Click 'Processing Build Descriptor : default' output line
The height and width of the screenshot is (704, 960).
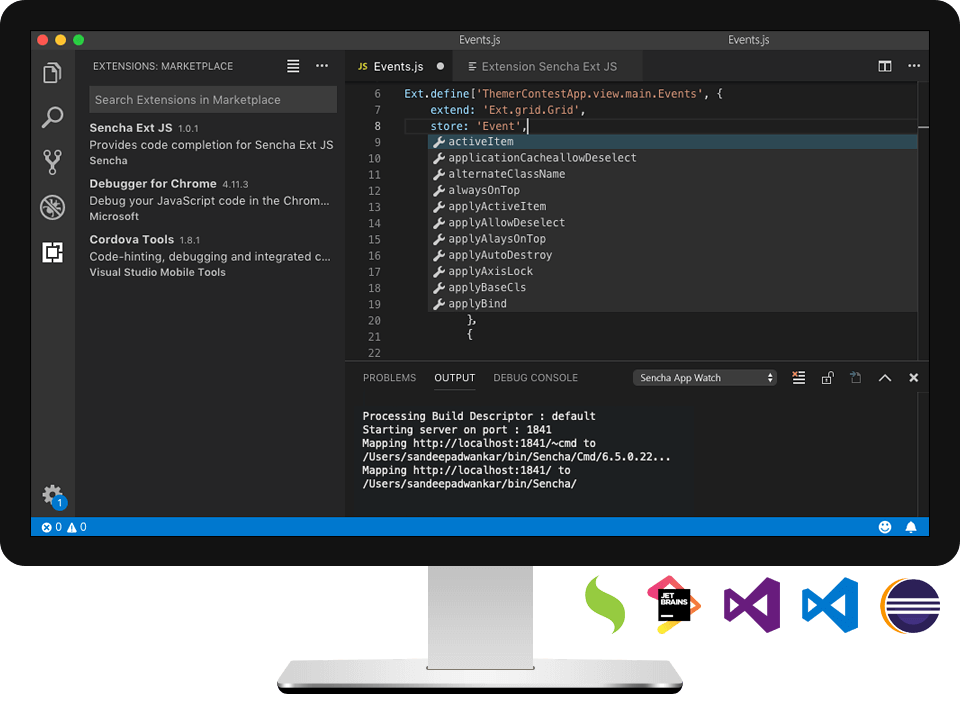click(479, 416)
